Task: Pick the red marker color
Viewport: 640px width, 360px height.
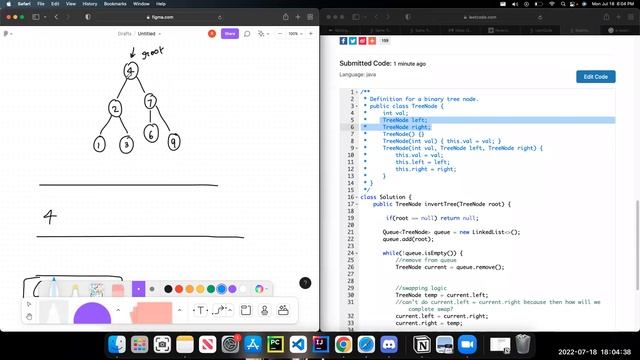Action: [x=179, y=289]
